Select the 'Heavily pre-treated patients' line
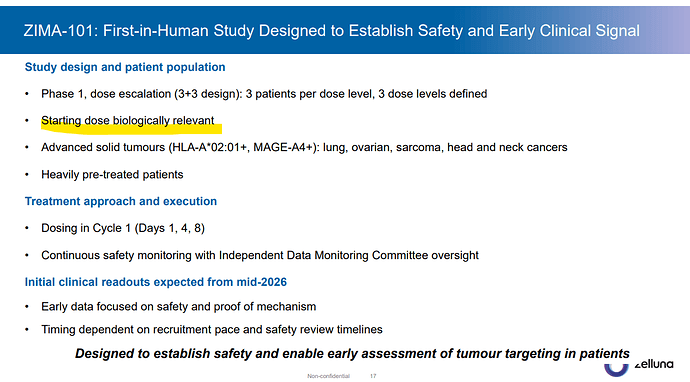Viewport: 690px width, 382px height. (112, 174)
